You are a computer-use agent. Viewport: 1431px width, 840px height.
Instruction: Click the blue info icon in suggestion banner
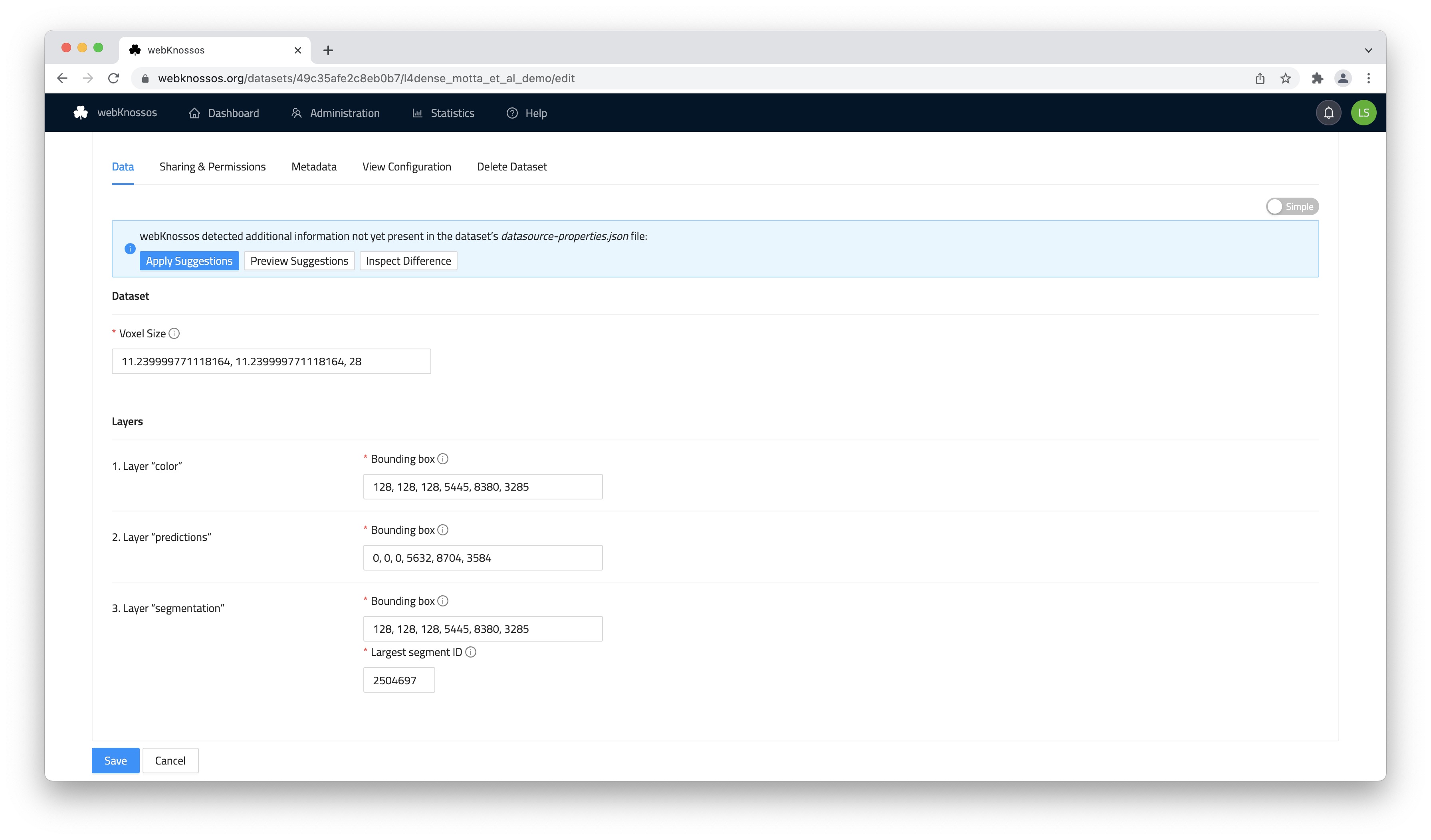coord(129,249)
